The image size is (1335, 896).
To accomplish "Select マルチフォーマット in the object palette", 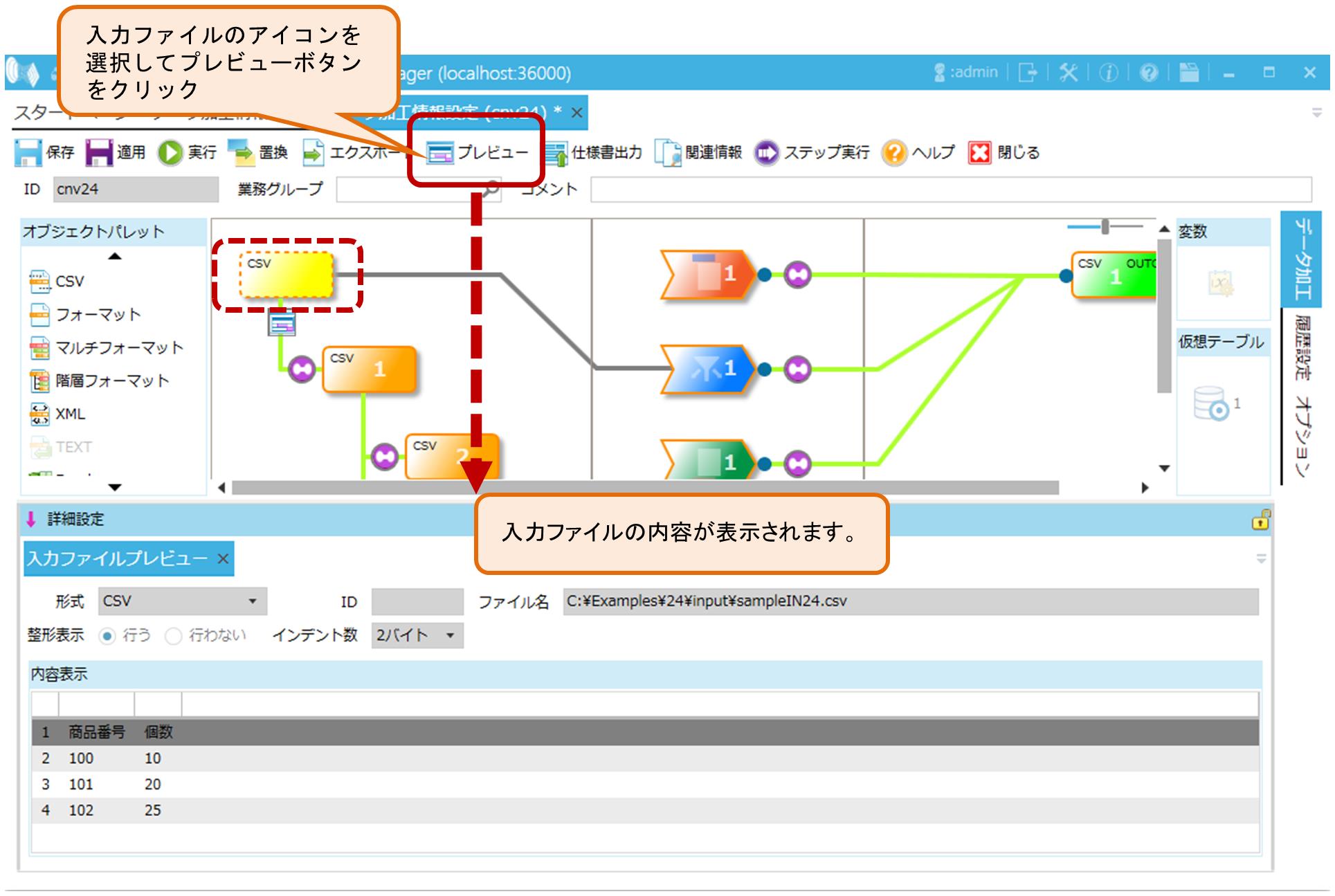I will 107,348.
